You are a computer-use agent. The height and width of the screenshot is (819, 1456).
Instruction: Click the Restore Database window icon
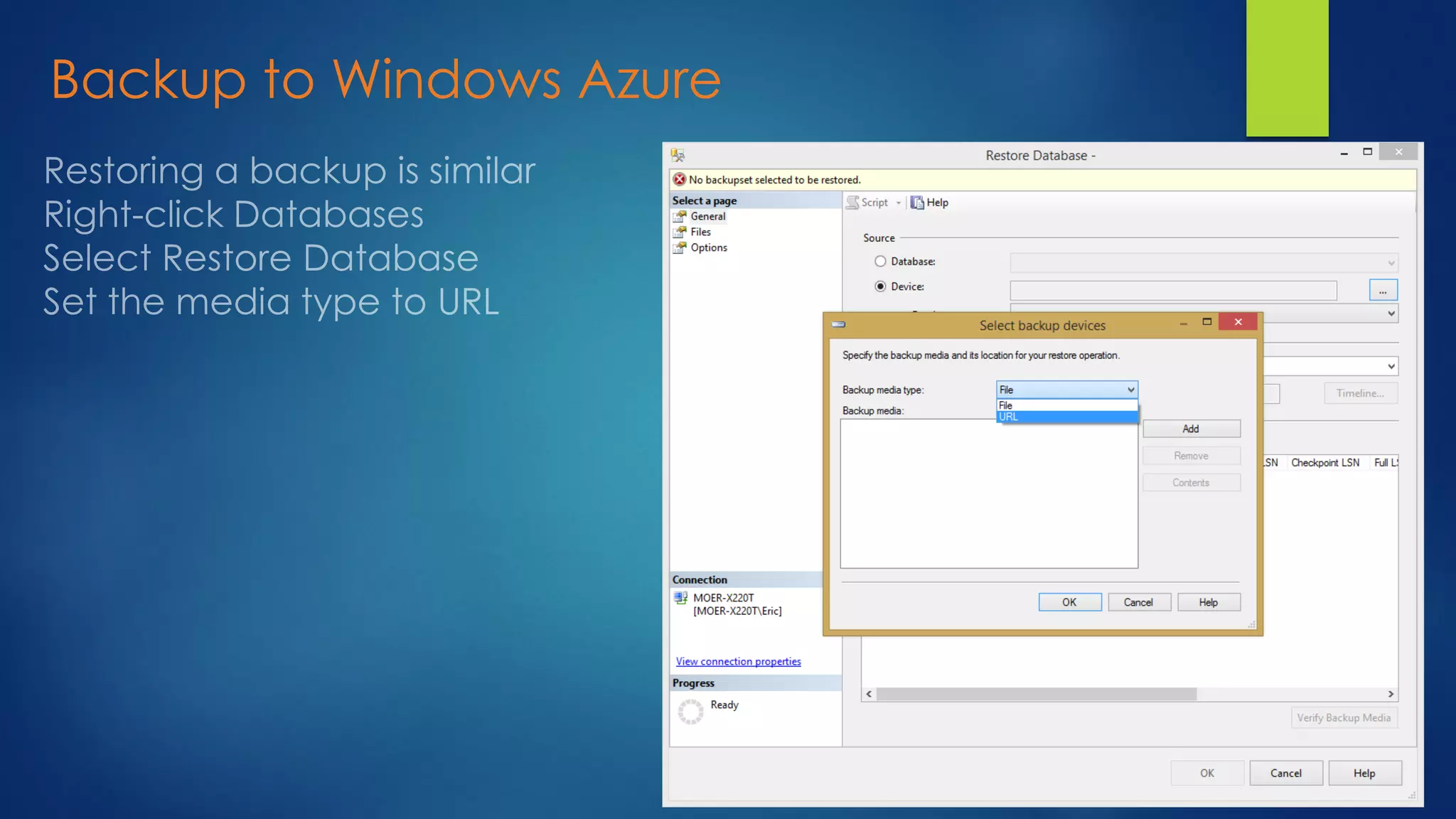(x=678, y=155)
